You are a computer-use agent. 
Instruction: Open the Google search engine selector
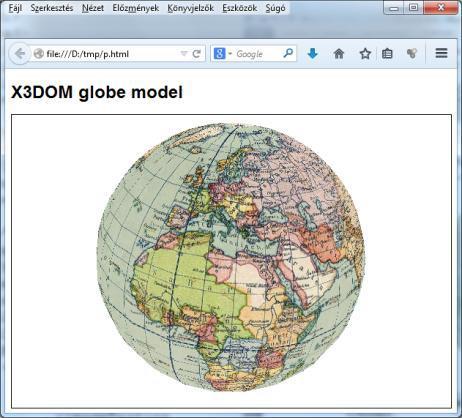tap(223, 54)
